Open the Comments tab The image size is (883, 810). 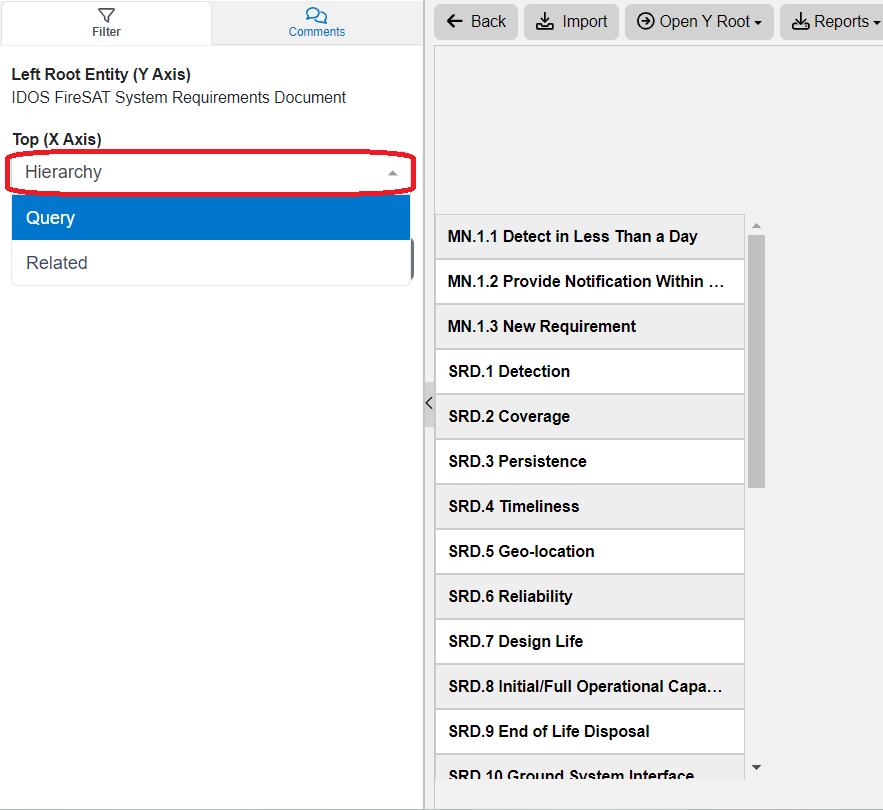point(316,23)
